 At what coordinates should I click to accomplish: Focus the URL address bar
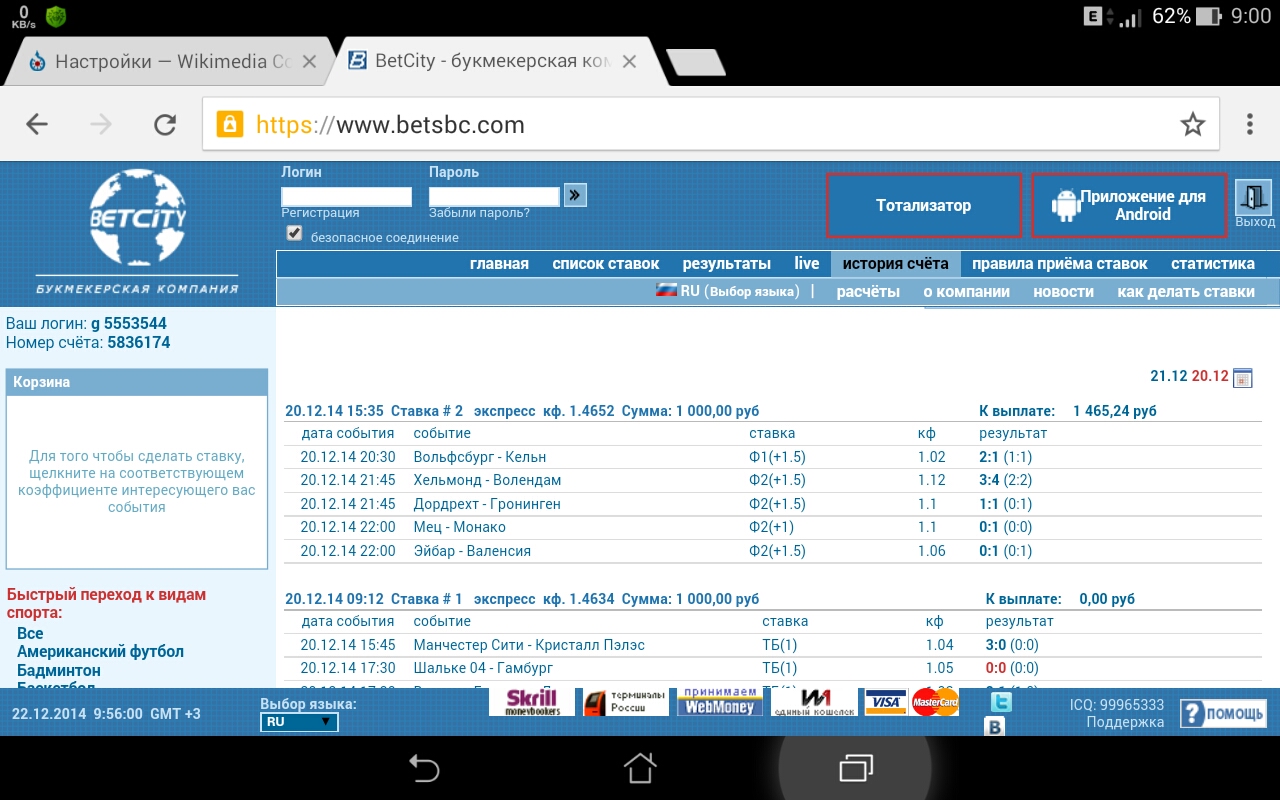coord(710,124)
